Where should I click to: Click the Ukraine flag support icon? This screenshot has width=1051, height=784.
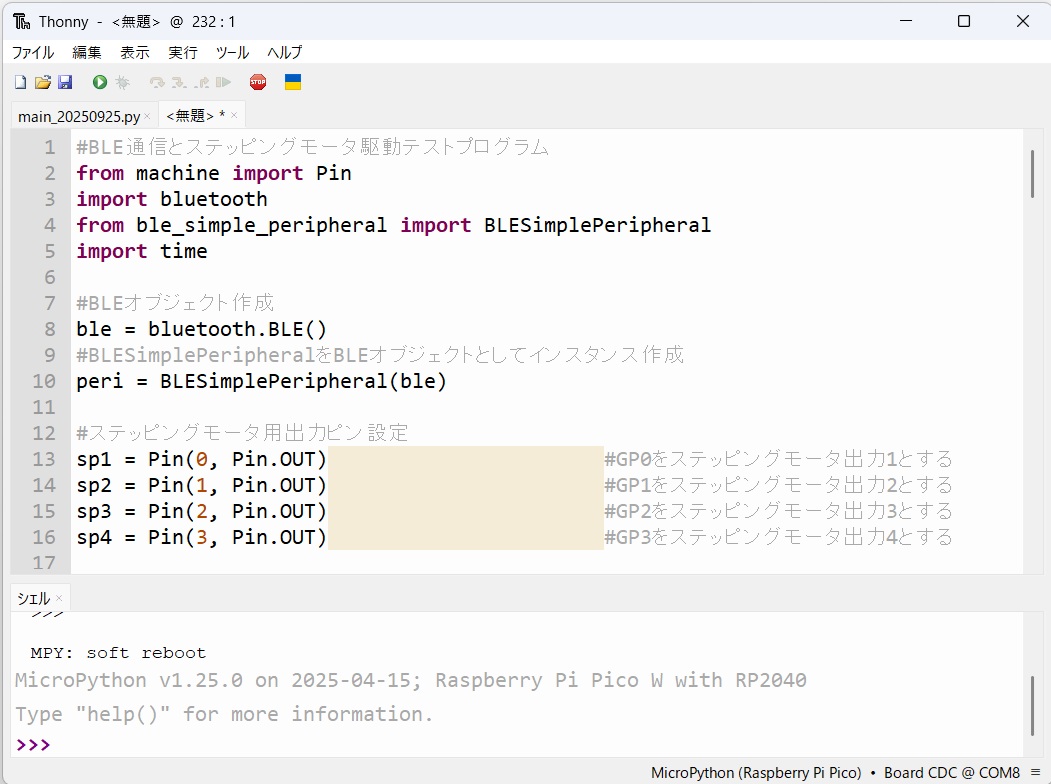click(293, 83)
